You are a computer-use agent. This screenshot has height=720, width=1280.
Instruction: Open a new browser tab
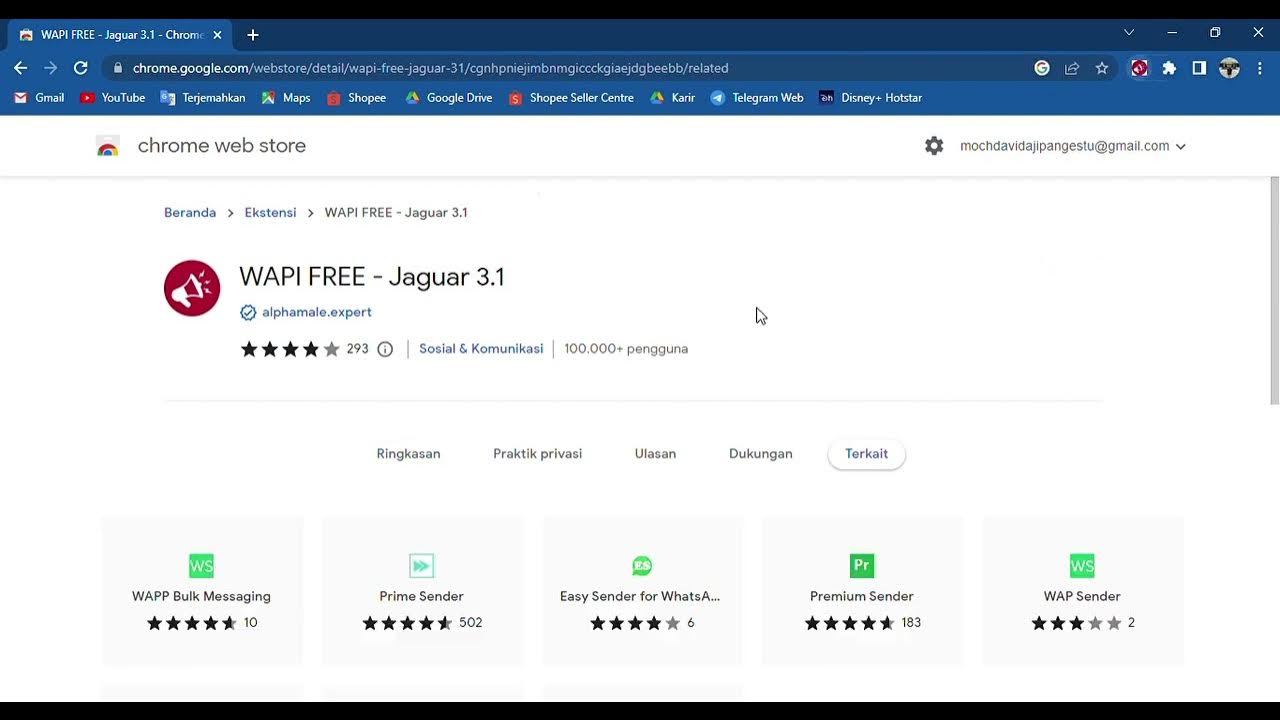(253, 35)
